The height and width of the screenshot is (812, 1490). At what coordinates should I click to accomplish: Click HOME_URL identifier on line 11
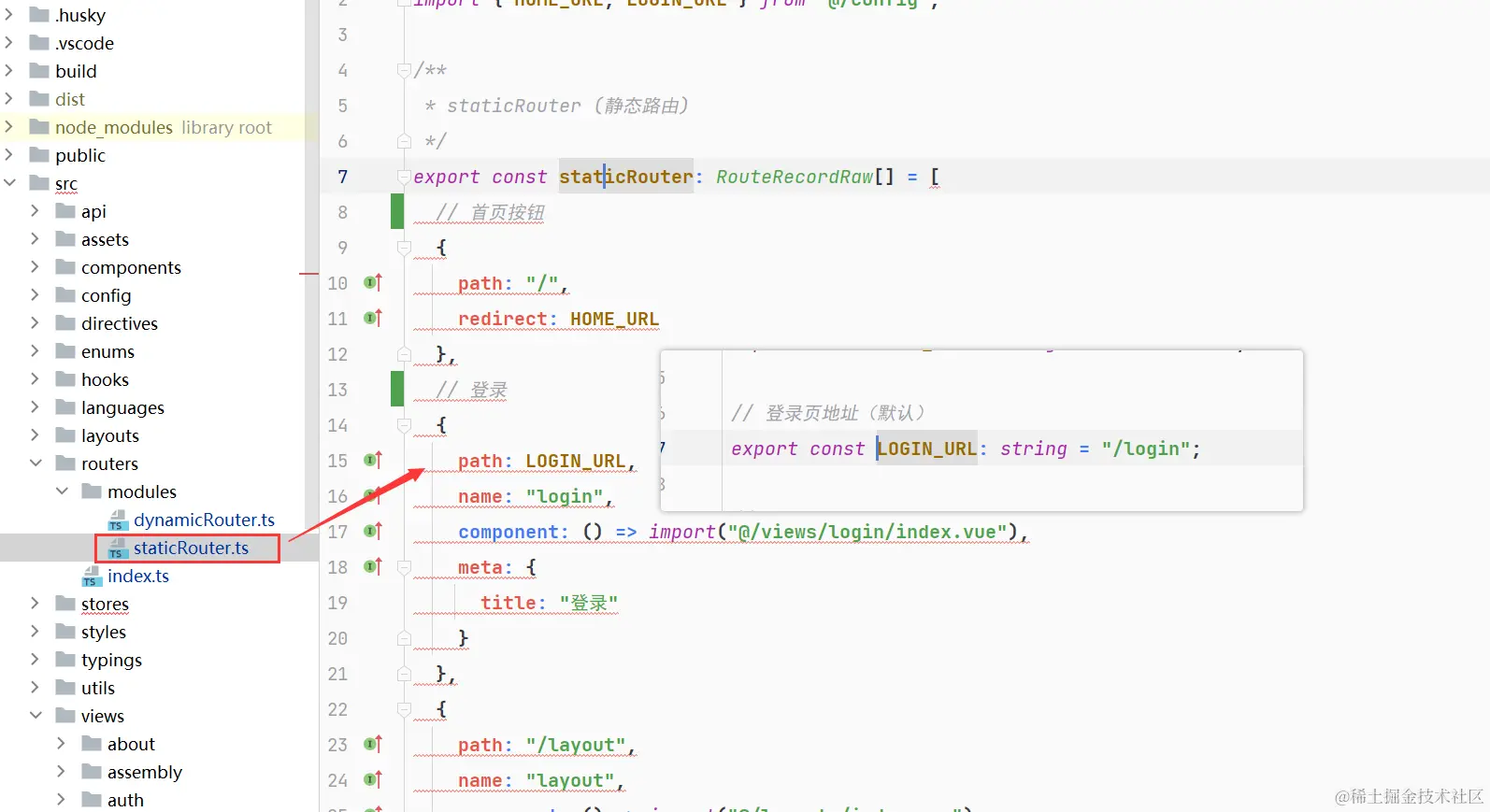pyautogui.click(x=614, y=319)
